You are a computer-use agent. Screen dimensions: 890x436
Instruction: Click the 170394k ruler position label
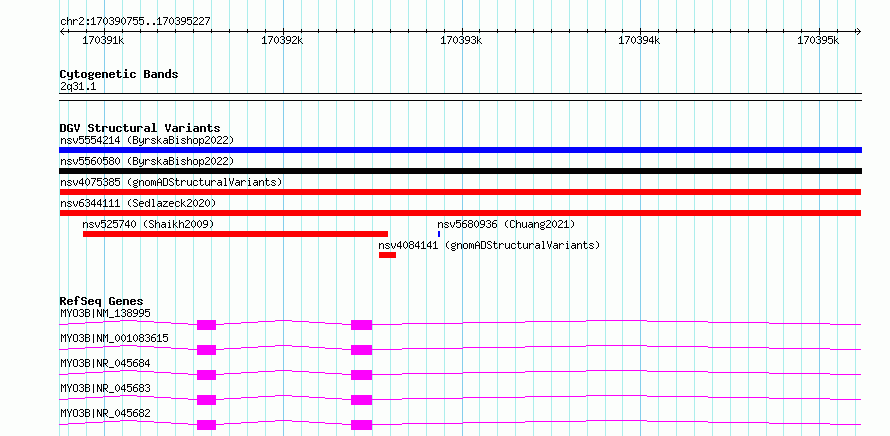[639, 40]
